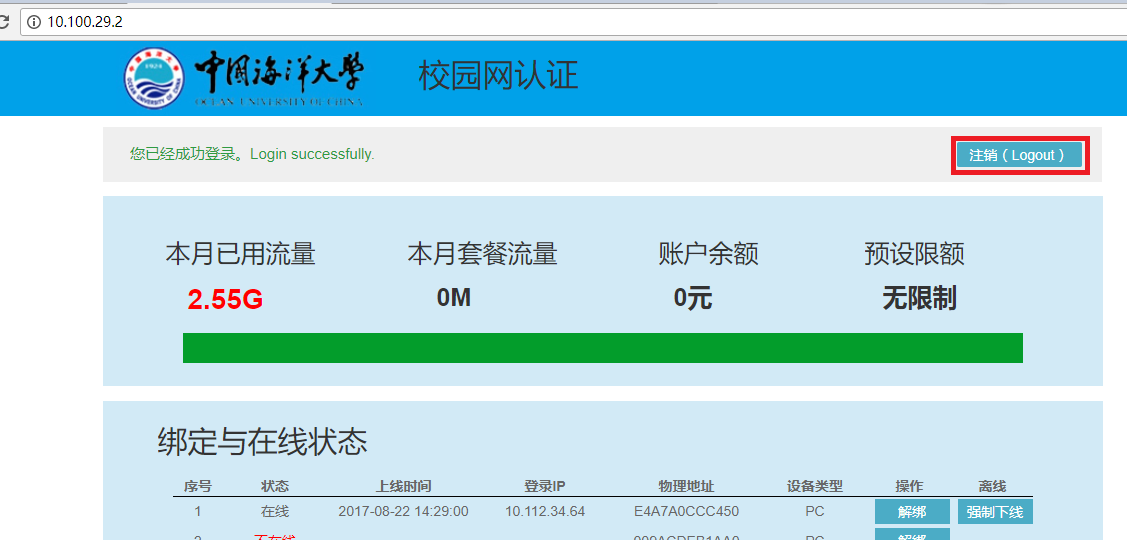Click the red 2.55G used traffic value
Viewport: 1127px width, 540px height.
(x=225, y=299)
